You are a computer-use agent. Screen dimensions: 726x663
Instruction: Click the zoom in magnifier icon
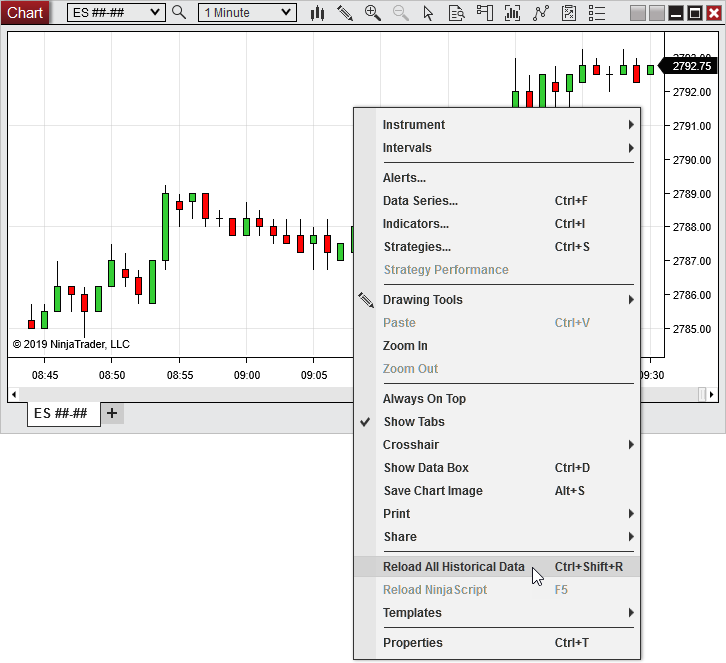point(373,13)
